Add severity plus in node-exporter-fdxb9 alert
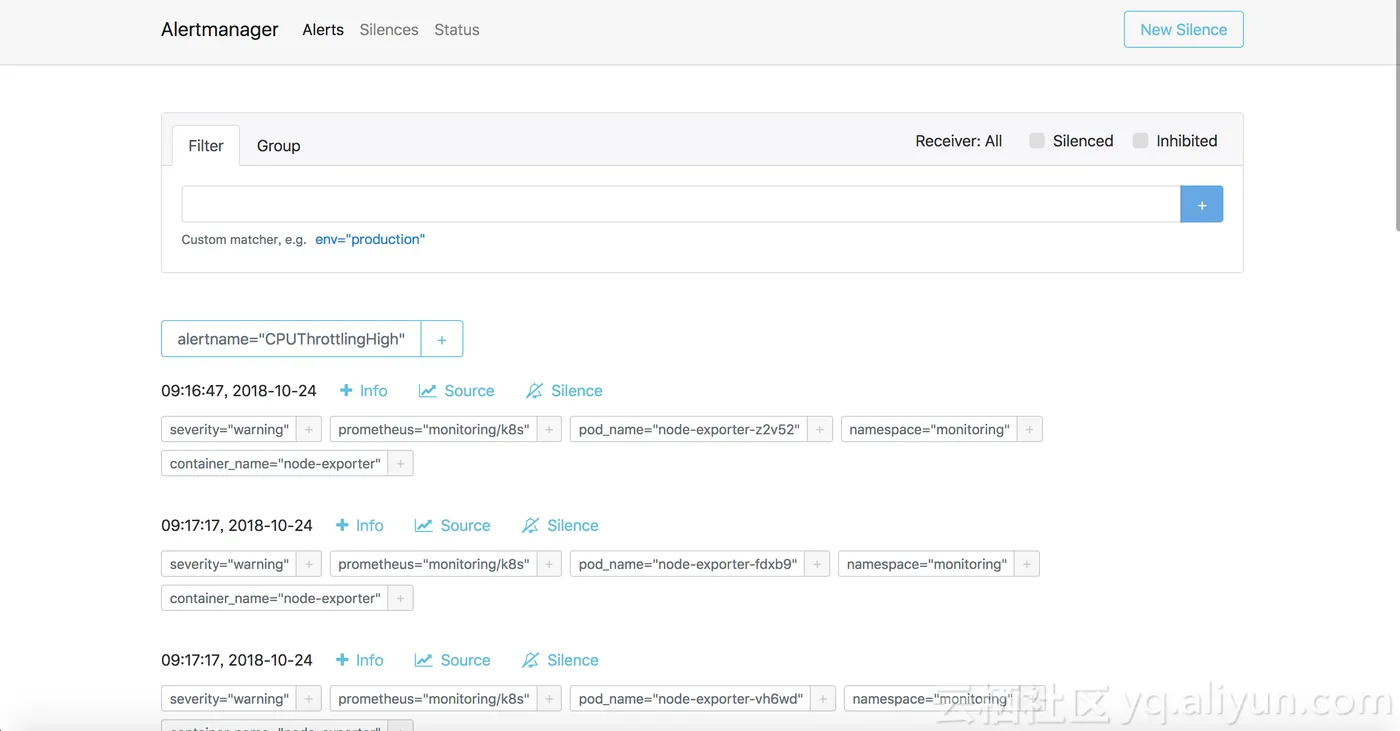Image resolution: width=1400 pixels, height=731 pixels. pyautogui.click(x=309, y=565)
